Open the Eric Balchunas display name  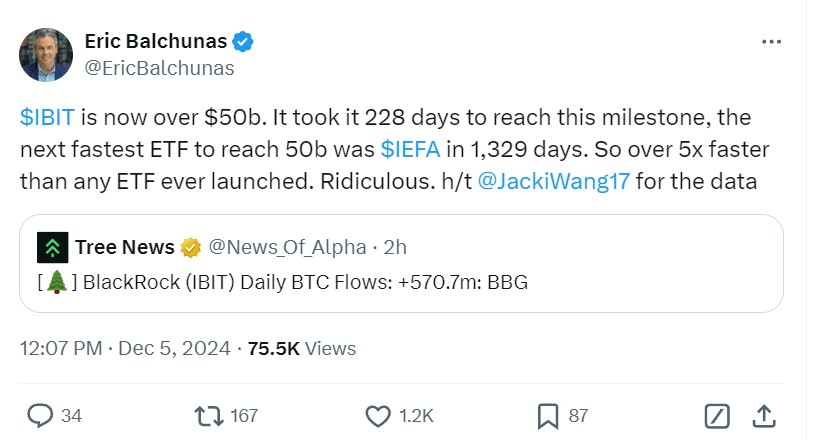point(156,41)
